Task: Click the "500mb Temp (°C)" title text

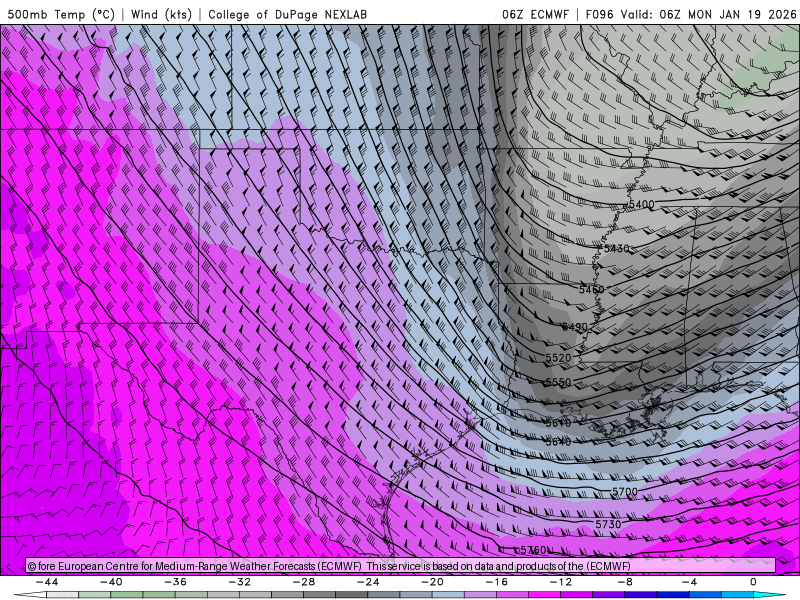Action: pos(62,14)
